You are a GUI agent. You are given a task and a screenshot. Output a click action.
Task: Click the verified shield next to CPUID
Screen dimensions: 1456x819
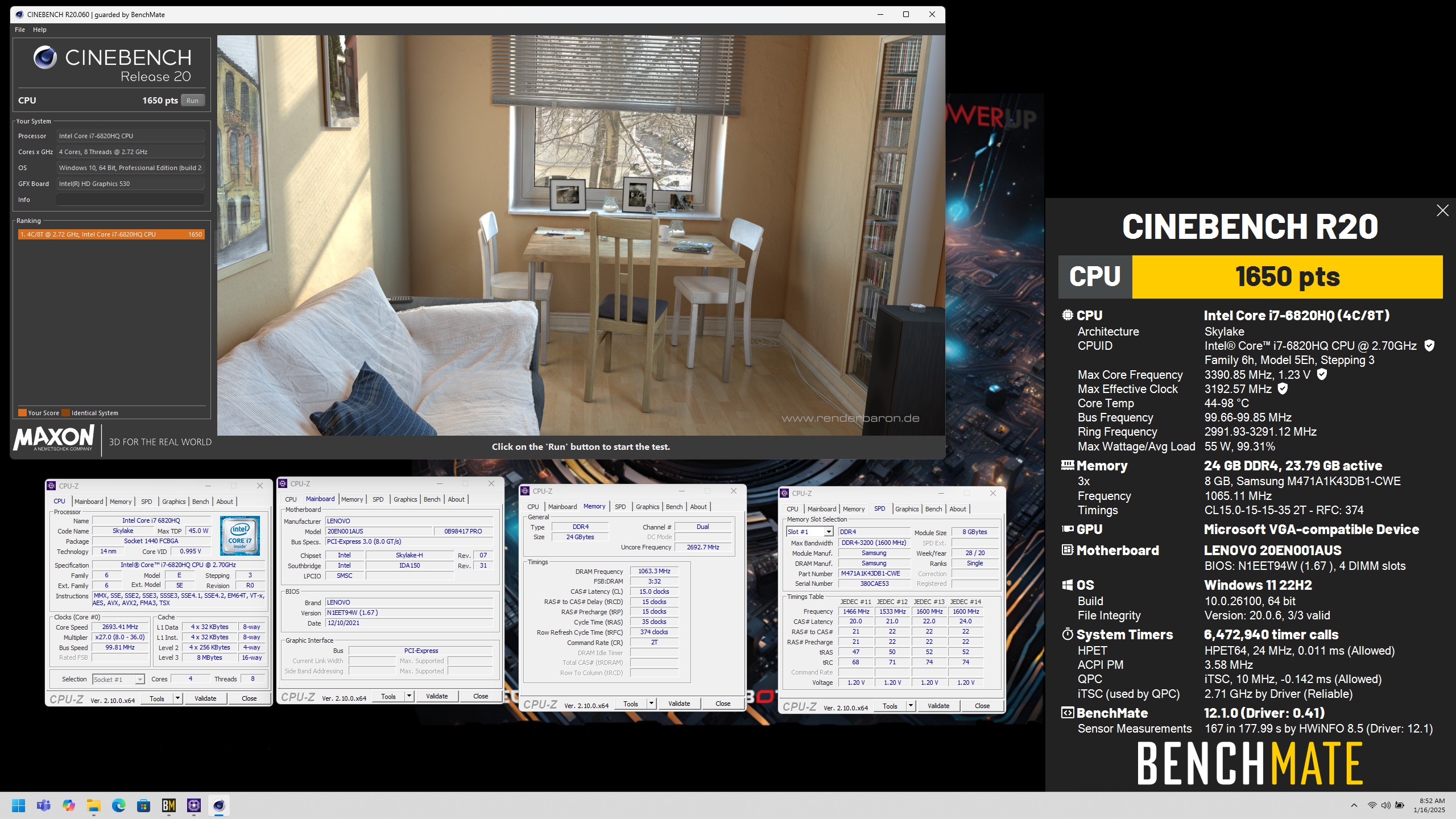click(x=1429, y=346)
